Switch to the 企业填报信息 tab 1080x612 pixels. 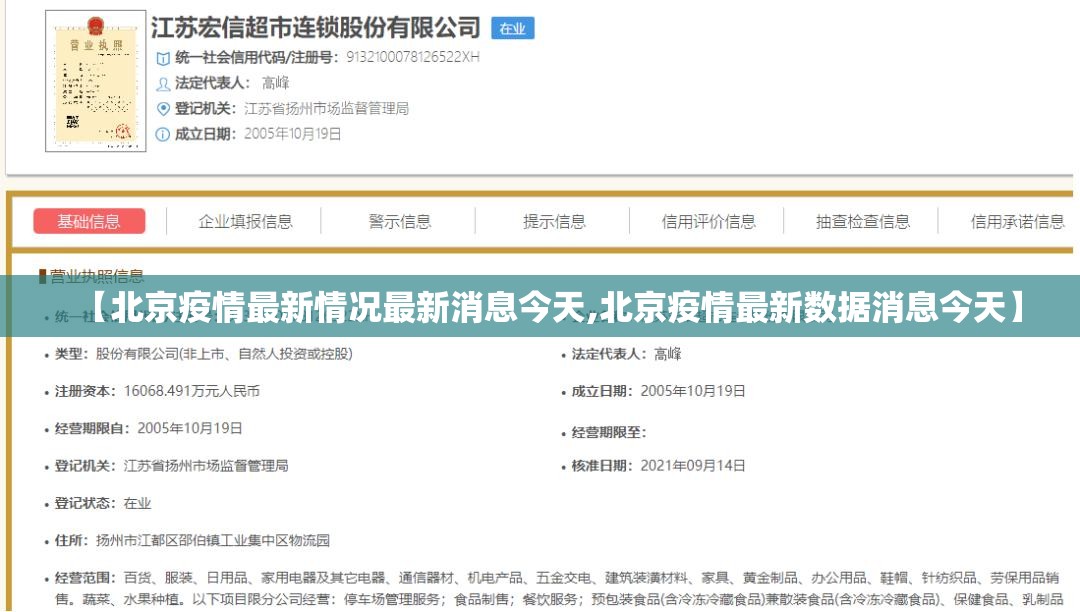coord(245,221)
